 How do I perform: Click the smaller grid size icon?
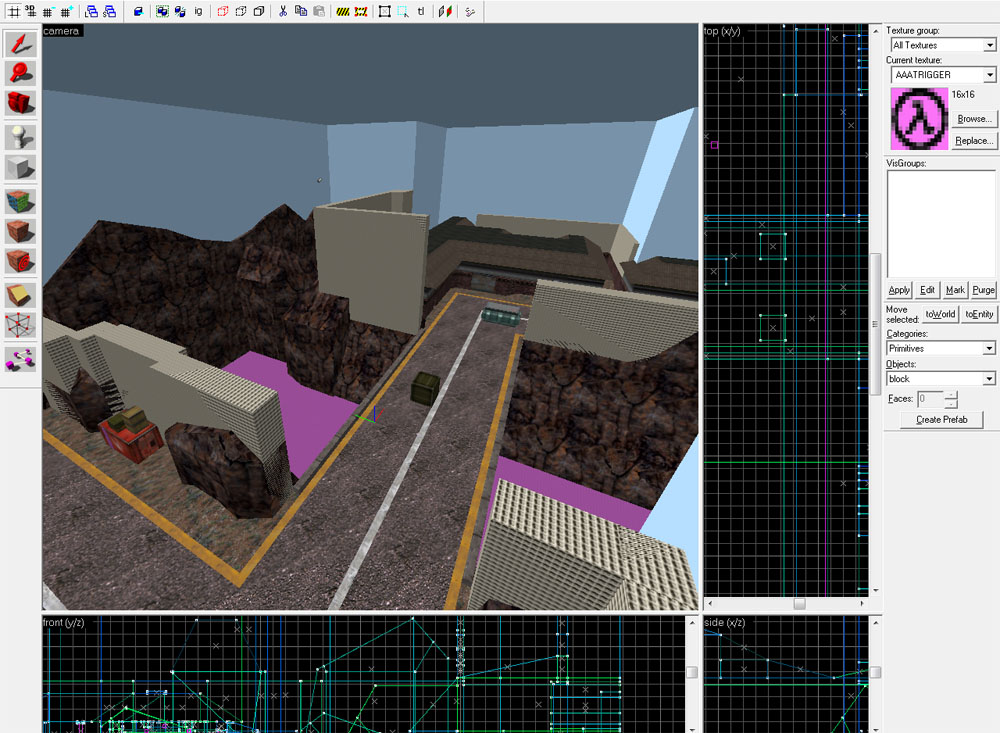tap(48, 11)
